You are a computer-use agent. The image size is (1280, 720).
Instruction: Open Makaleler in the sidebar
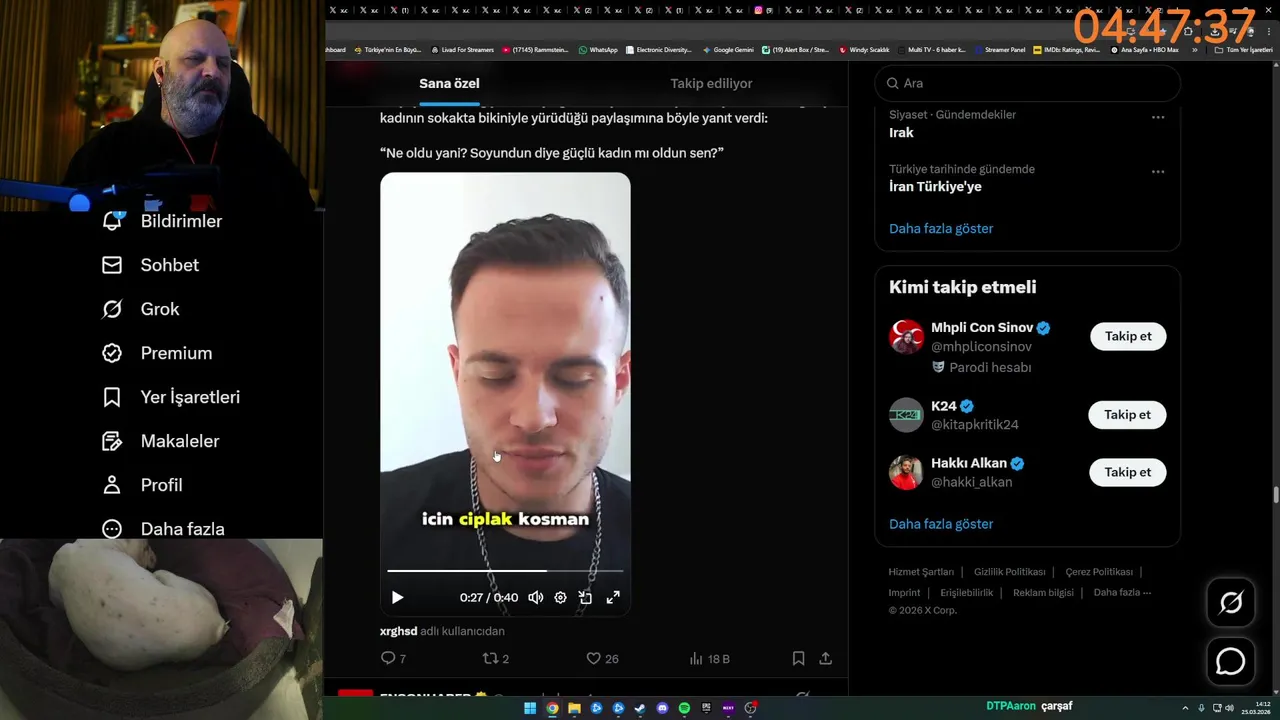(x=160, y=441)
